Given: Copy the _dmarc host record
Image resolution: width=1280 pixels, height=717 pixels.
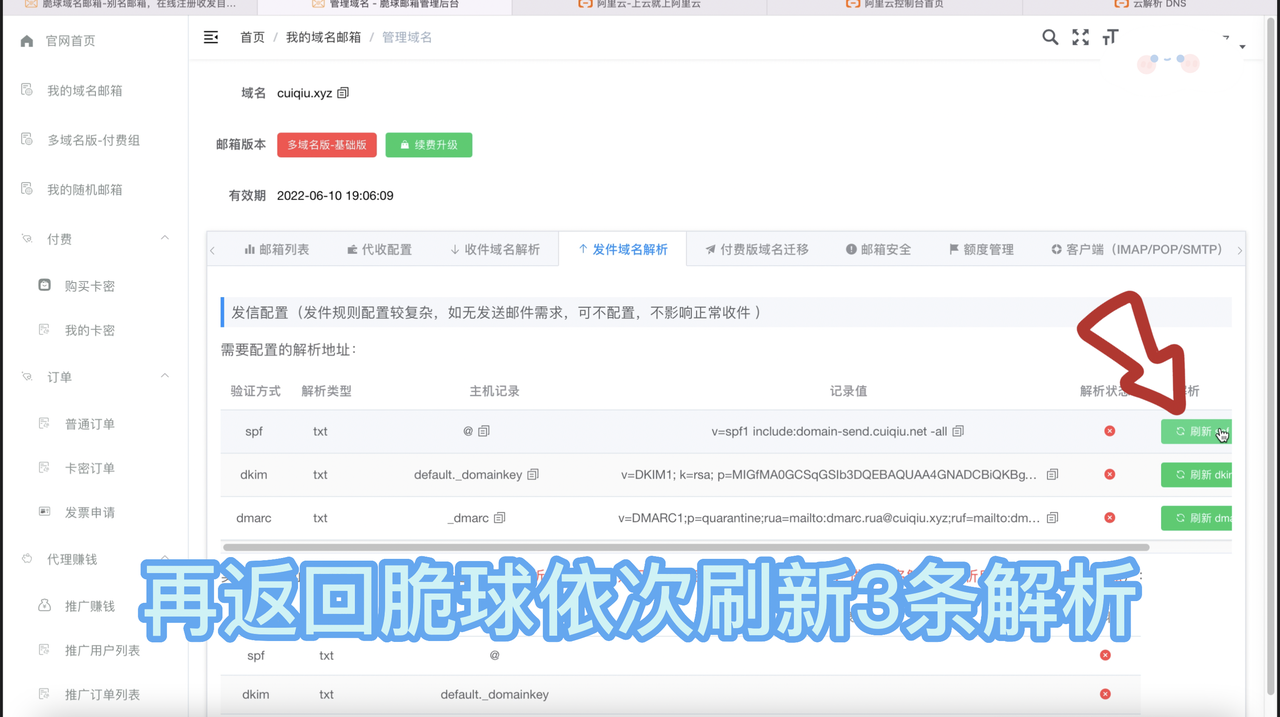Looking at the screenshot, I should 500,518.
